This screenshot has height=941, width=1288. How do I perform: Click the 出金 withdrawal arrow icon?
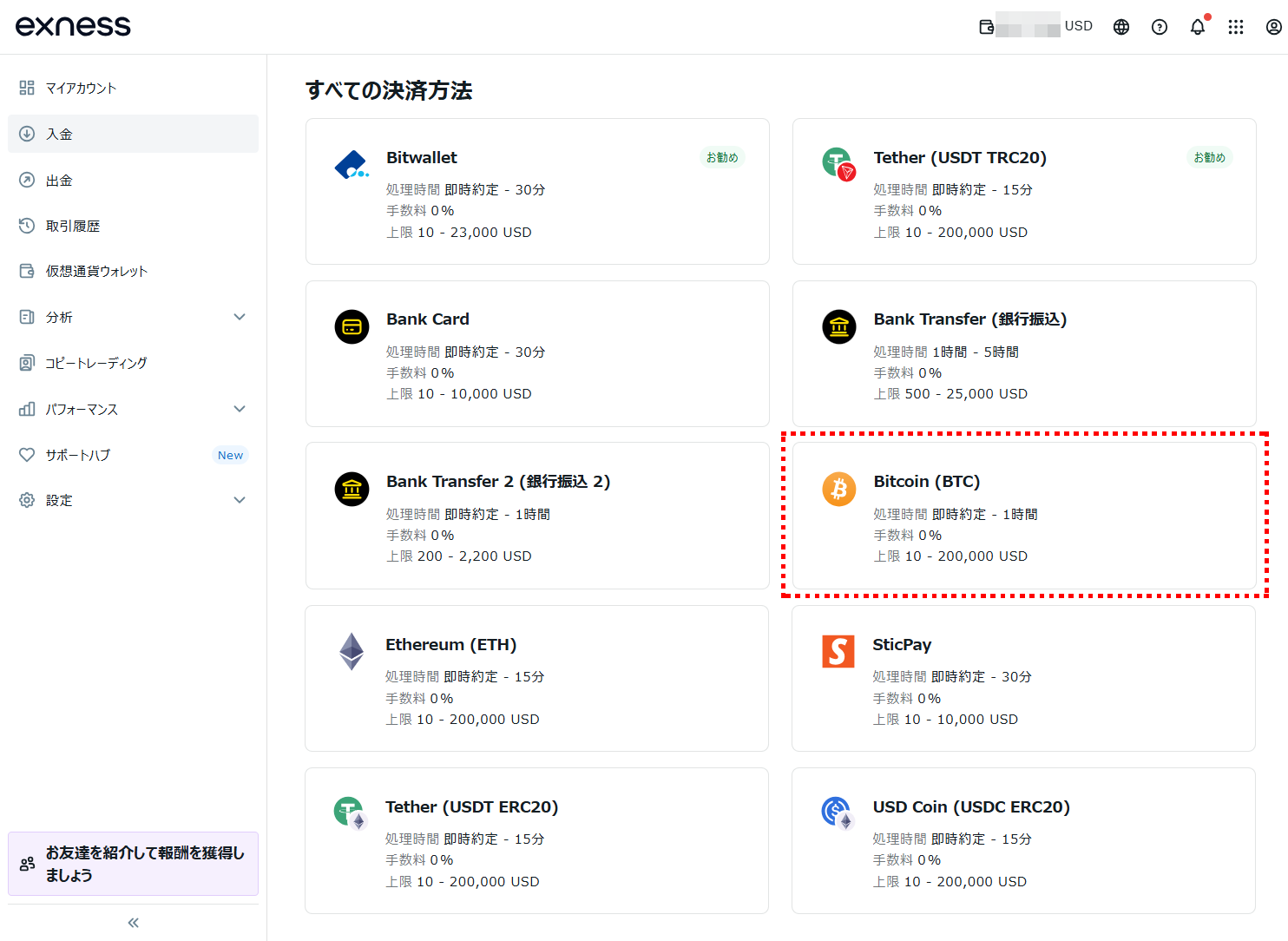point(27,180)
